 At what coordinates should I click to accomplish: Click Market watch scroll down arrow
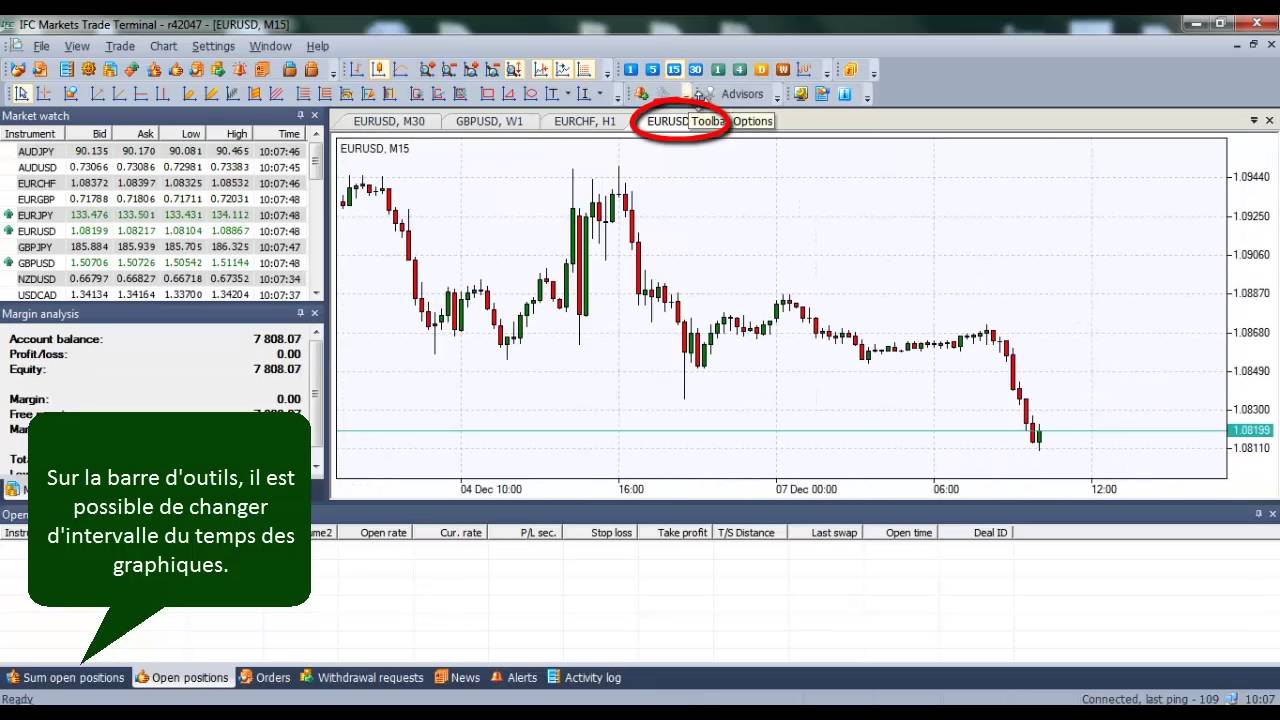[x=317, y=293]
